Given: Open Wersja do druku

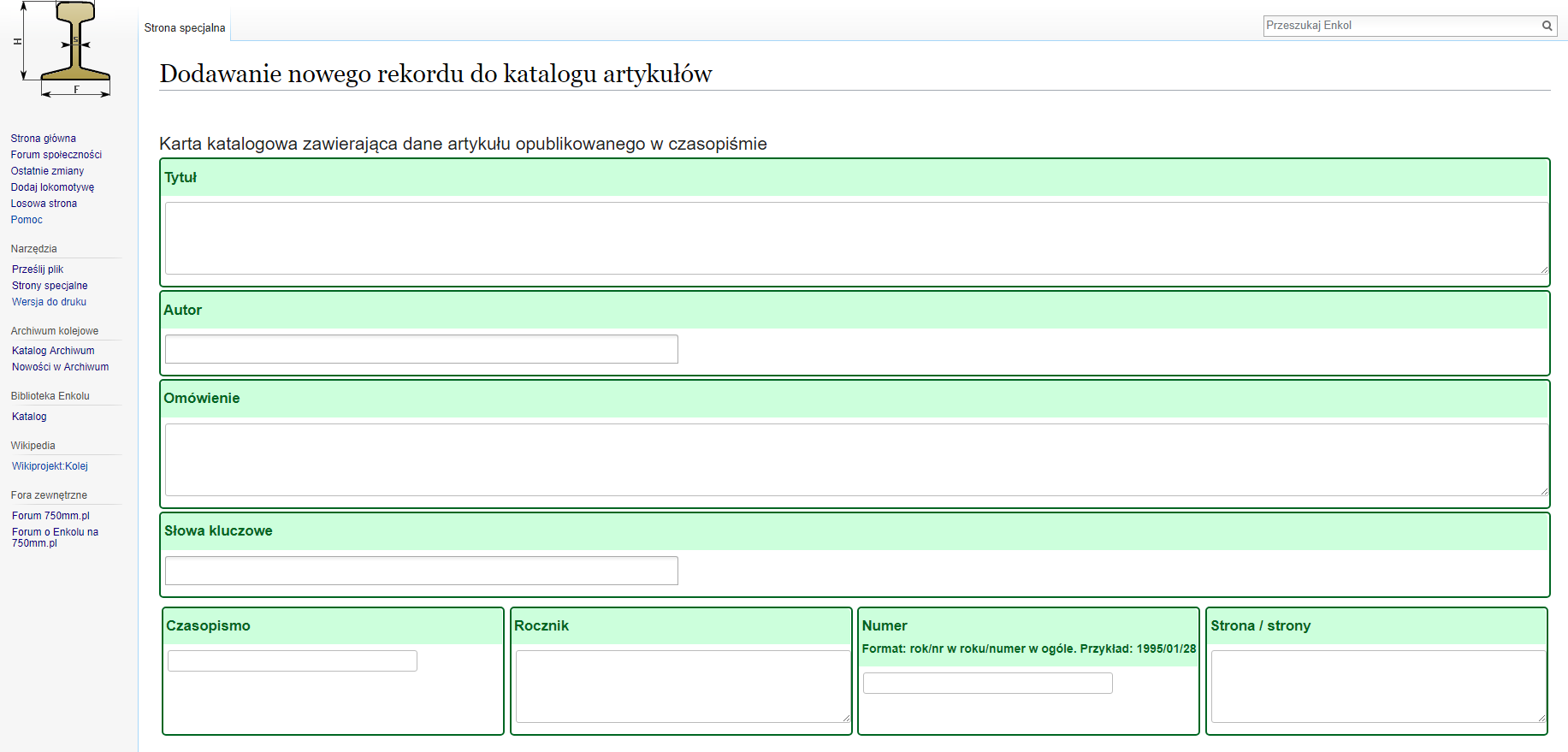Looking at the screenshot, I should point(50,302).
